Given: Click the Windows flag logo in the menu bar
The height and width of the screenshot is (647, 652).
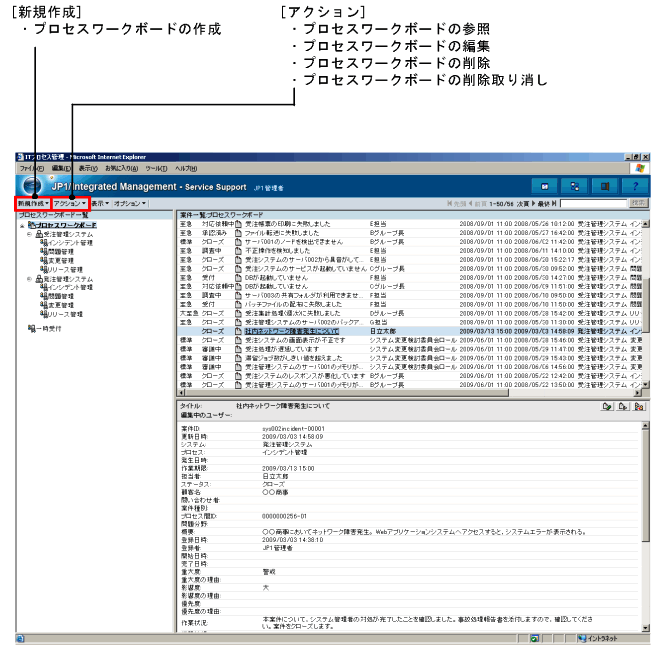Looking at the screenshot, I should point(640,168).
